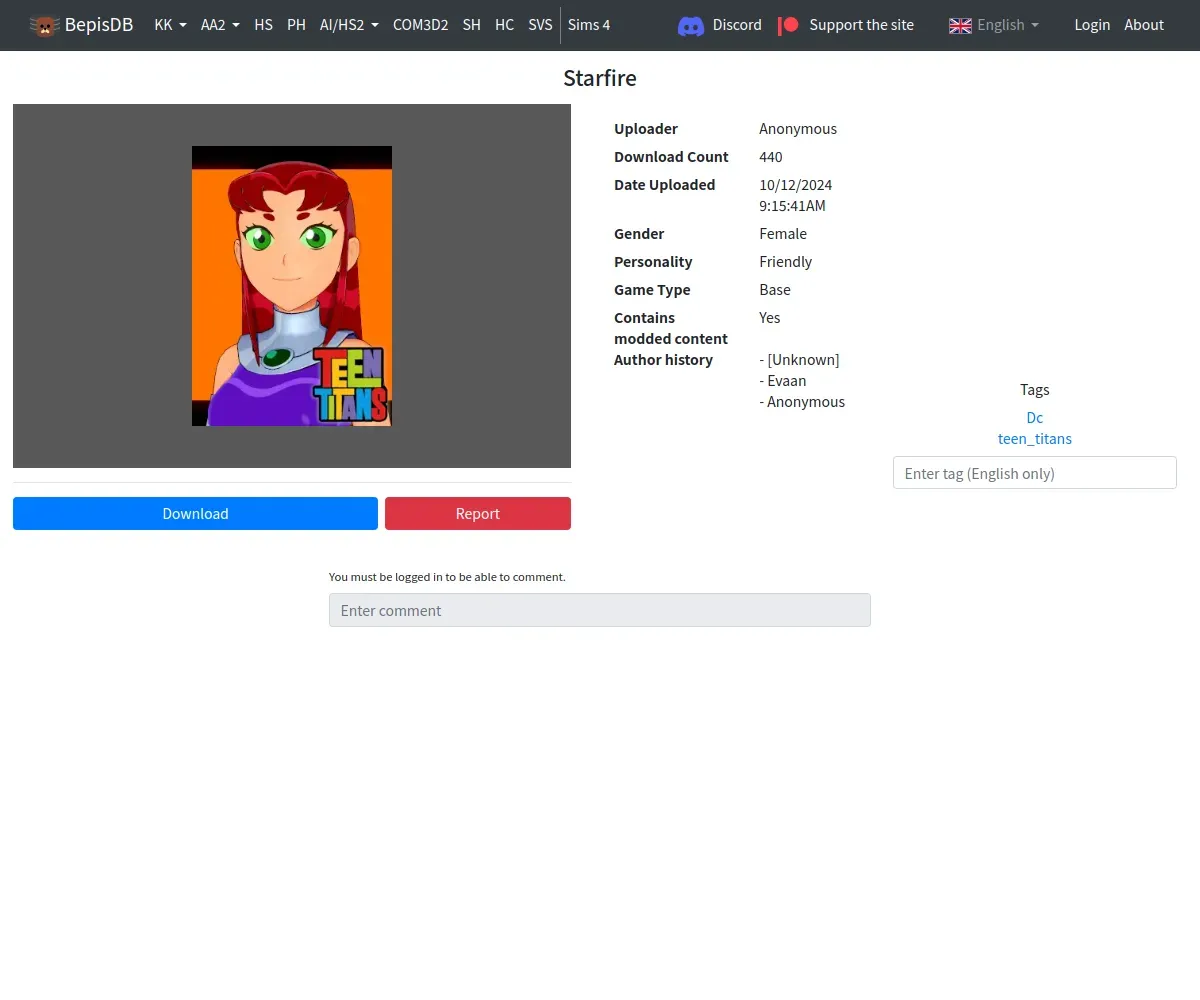Open the COM3D2 section

(420, 25)
